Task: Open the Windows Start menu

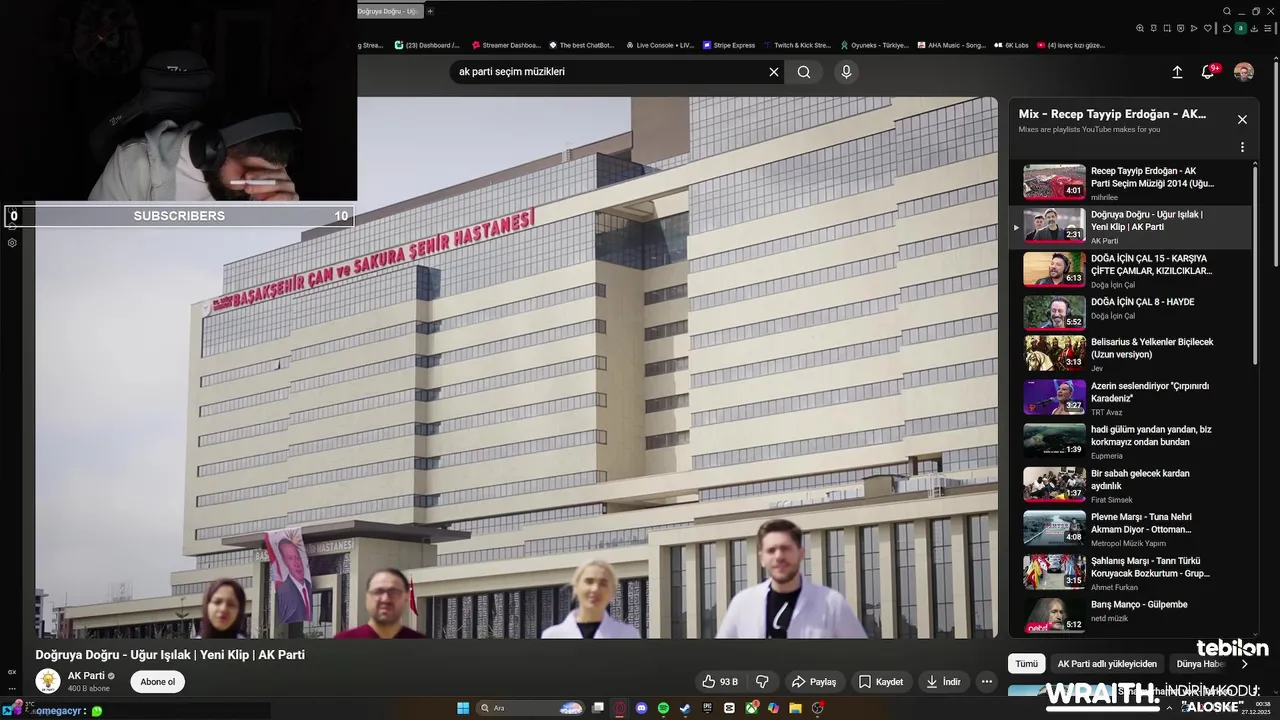Action: (463, 708)
